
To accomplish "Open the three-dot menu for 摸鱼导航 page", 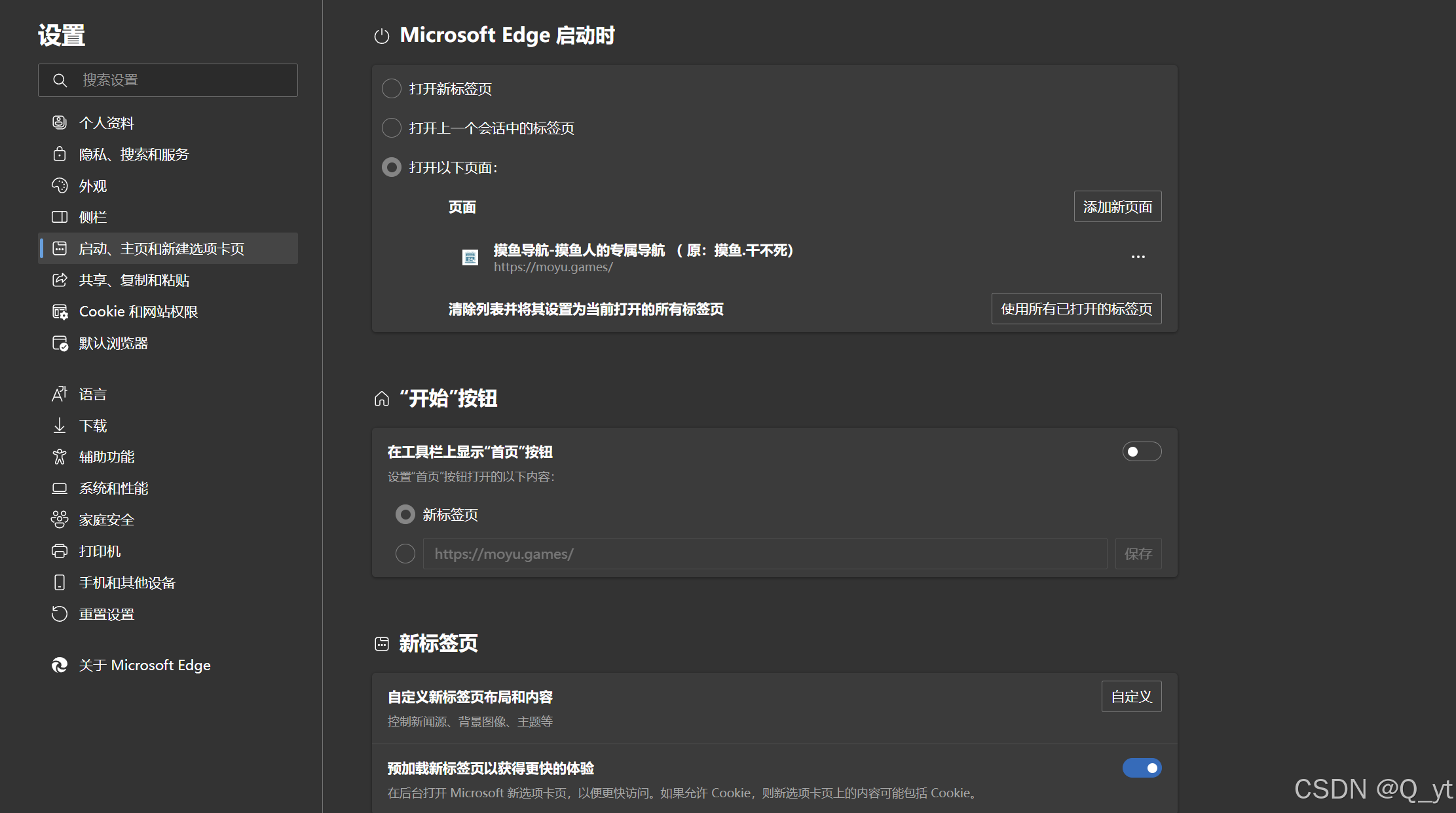I will click(x=1138, y=257).
